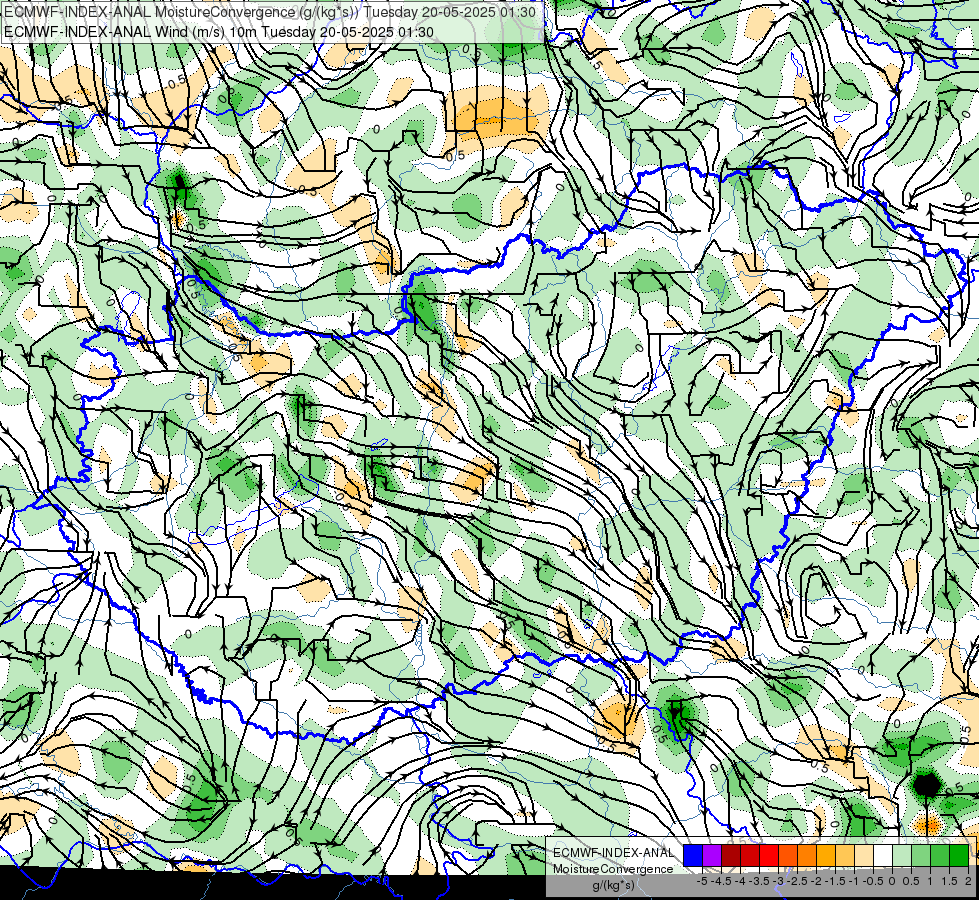
Task: Select the purple legend color swatch
Action: click(x=712, y=855)
